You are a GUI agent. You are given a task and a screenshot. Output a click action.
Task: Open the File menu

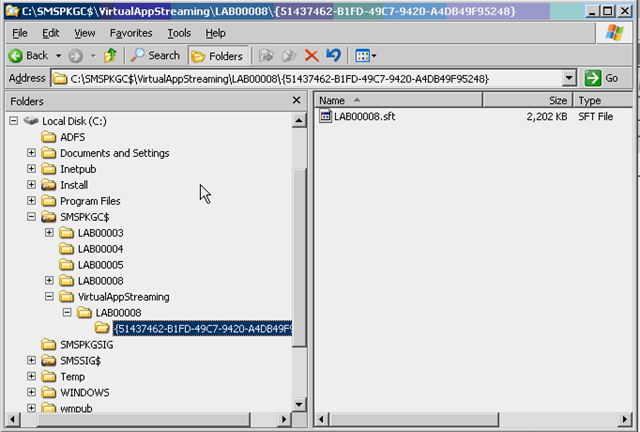tap(20, 33)
